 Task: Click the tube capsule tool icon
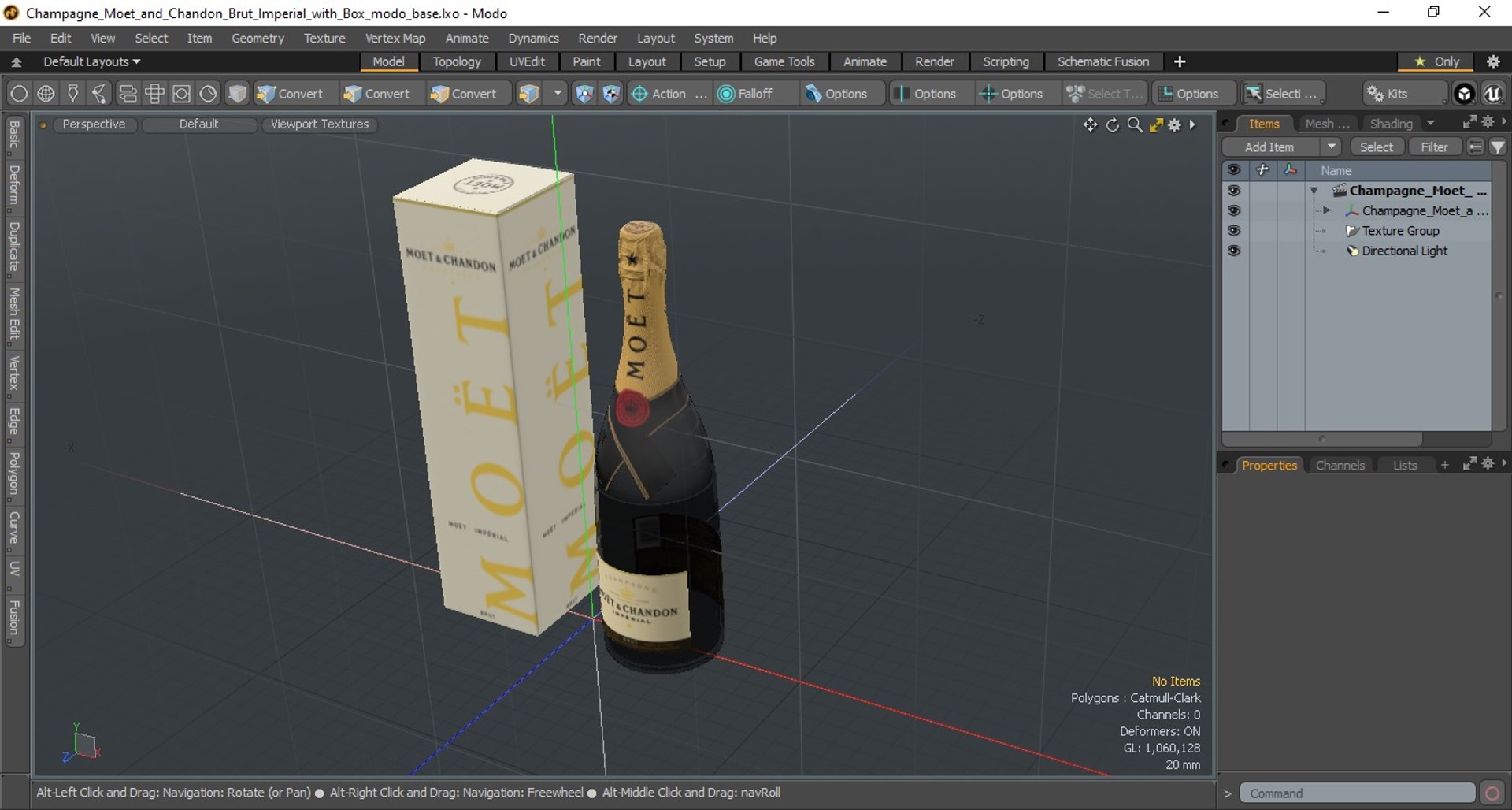click(x=127, y=94)
